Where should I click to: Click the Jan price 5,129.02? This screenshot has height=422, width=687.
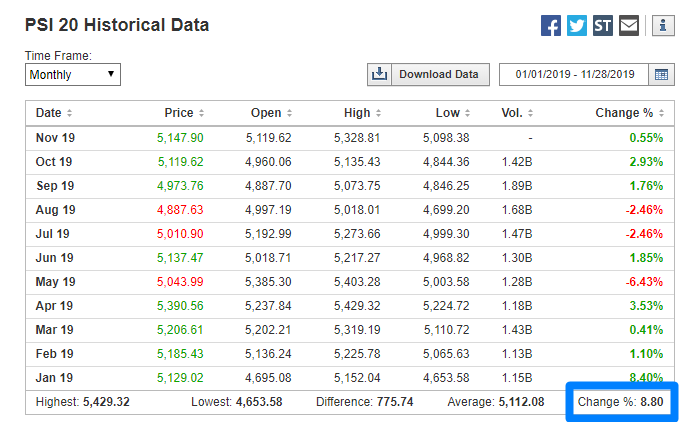180,378
